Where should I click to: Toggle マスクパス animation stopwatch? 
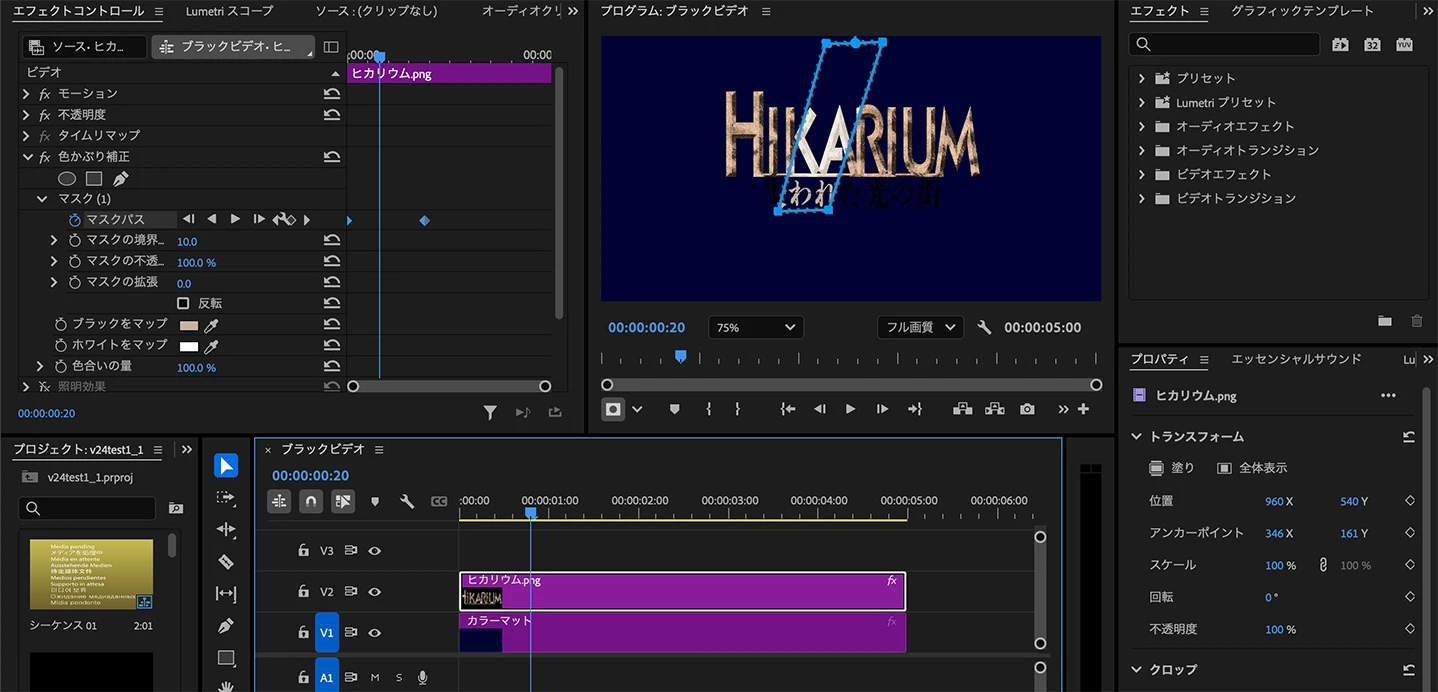pos(75,219)
